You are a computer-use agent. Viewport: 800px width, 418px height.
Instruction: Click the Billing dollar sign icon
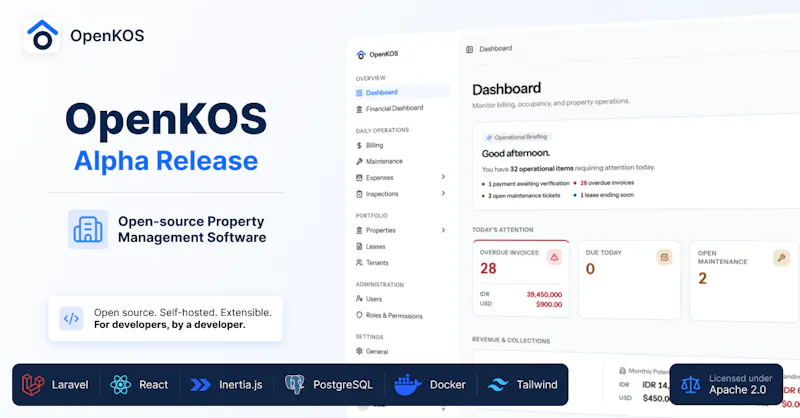coord(359,145)
